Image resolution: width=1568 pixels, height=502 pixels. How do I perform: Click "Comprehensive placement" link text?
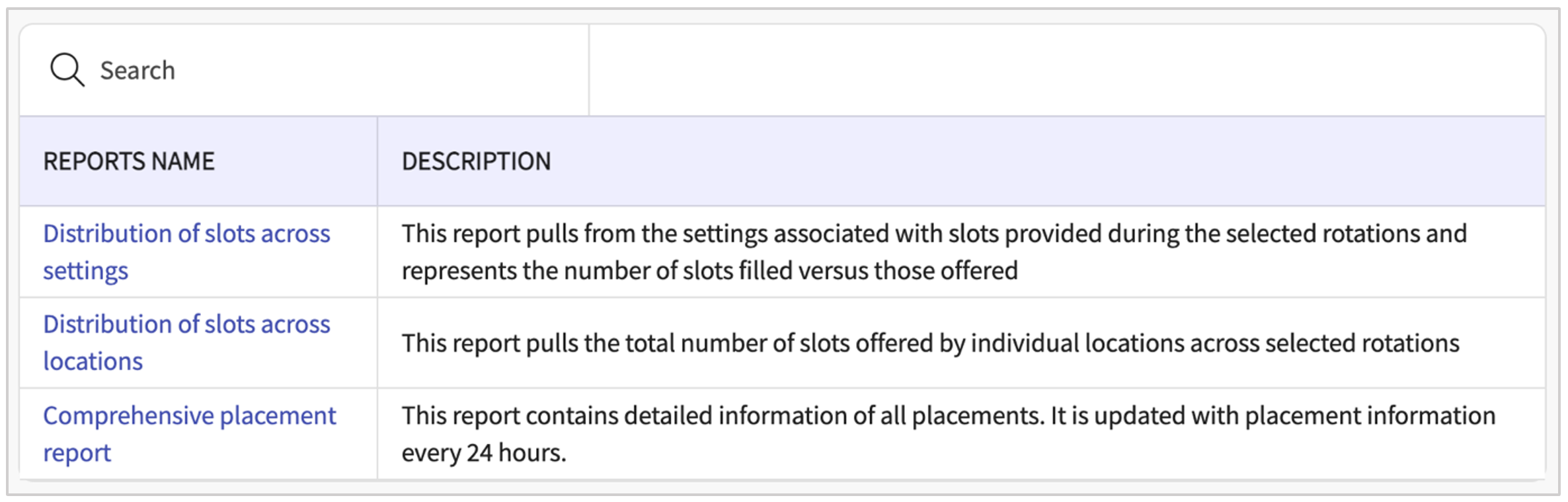coord(189,415)
